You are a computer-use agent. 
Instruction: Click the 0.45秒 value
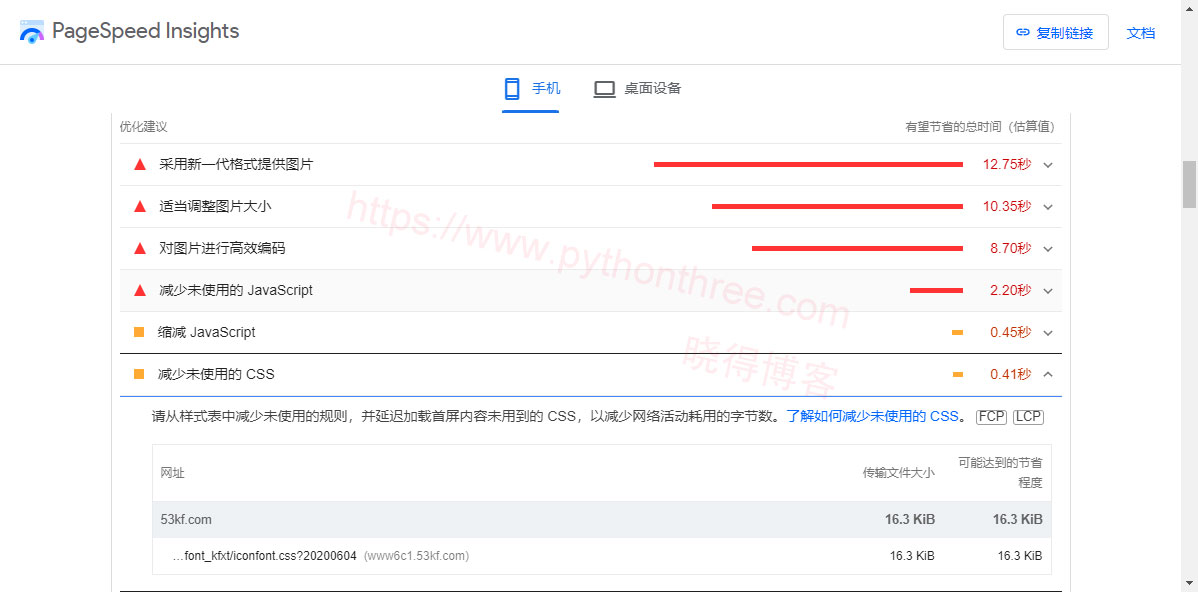[x=1011, y=332]
